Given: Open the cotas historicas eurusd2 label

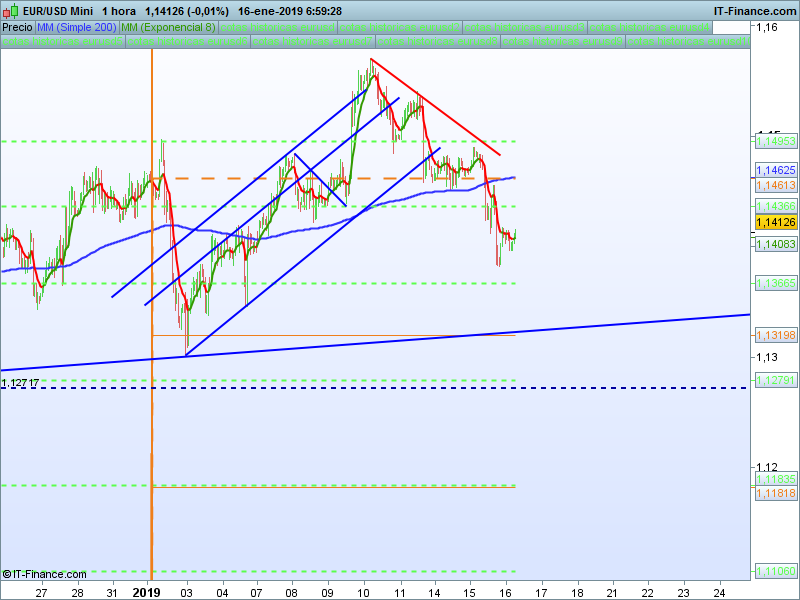Looking at the screenshot, I should pos(399,27).
